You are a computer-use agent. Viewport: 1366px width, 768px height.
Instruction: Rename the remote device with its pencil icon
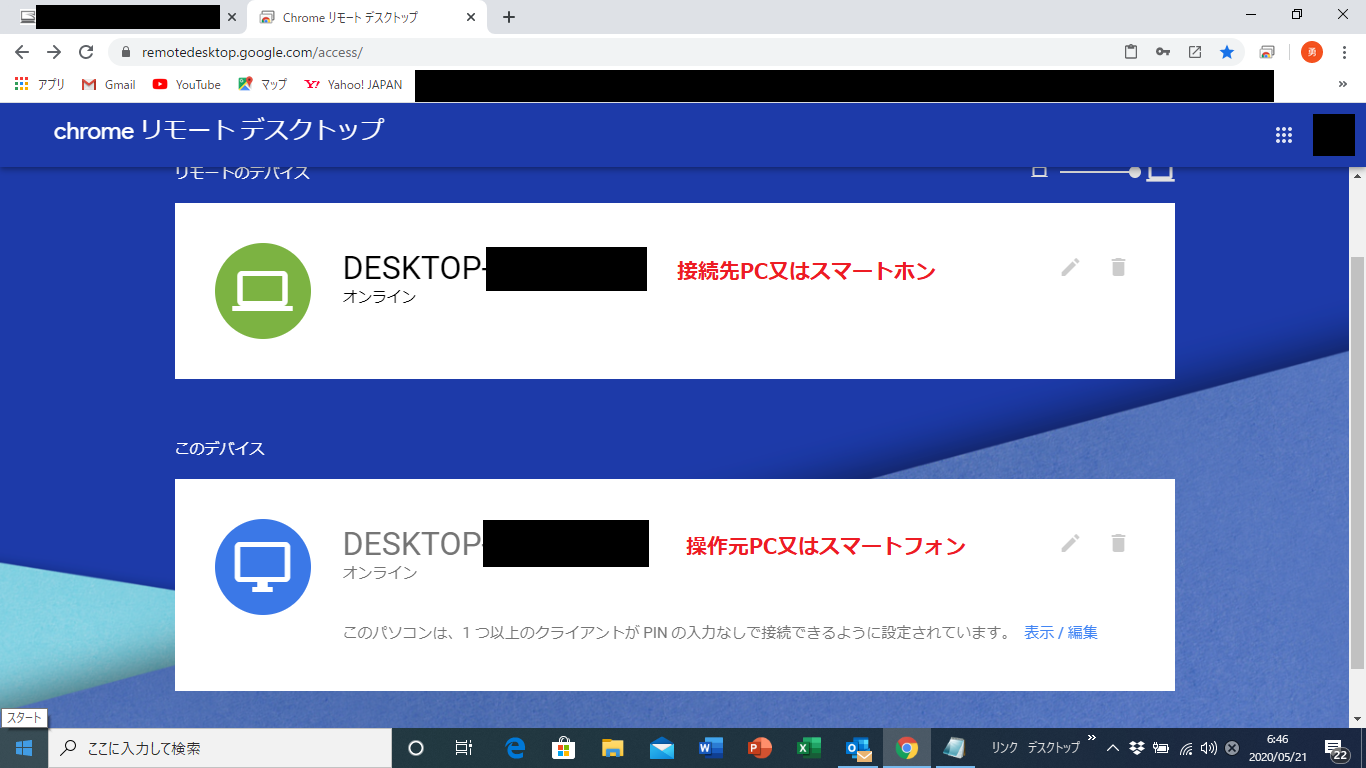pos(1070,267)
